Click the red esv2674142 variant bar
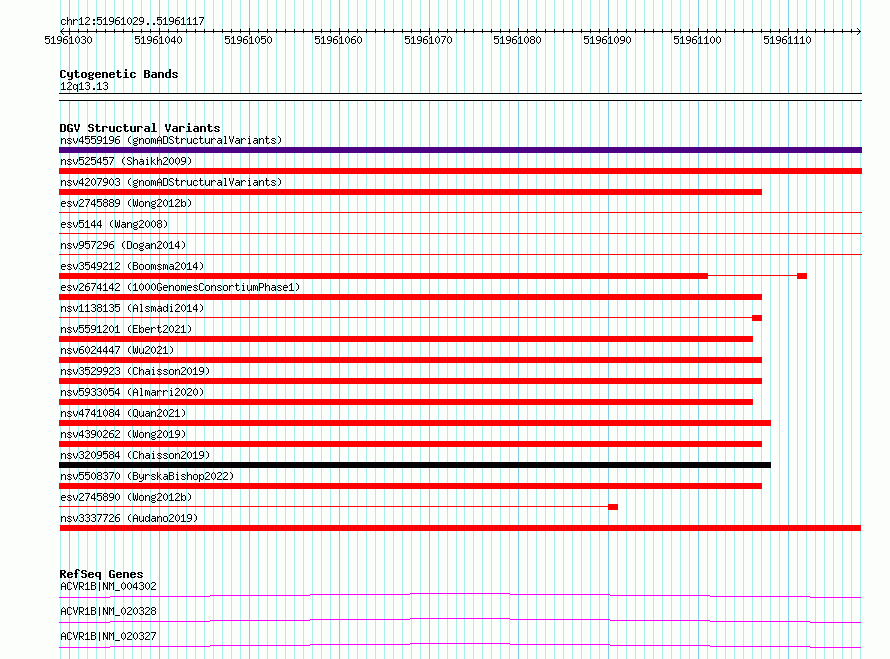Screen dimensions: 890x659 tap(410, 297)
